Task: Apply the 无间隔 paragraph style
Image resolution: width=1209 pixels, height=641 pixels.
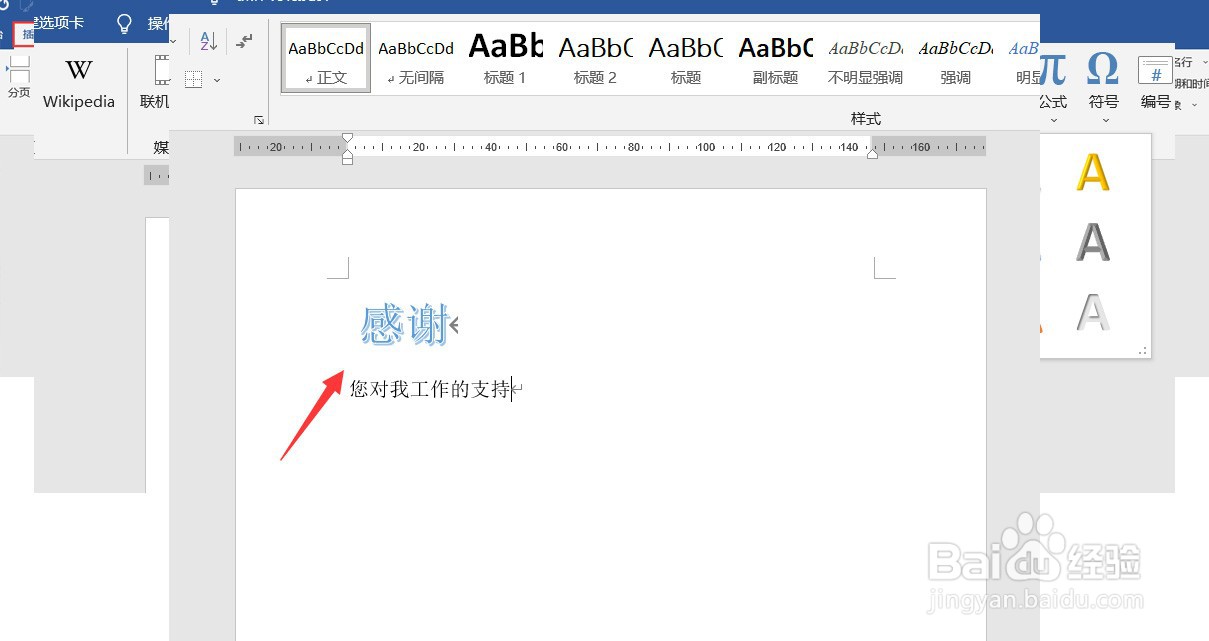Action: pos(415,57)
